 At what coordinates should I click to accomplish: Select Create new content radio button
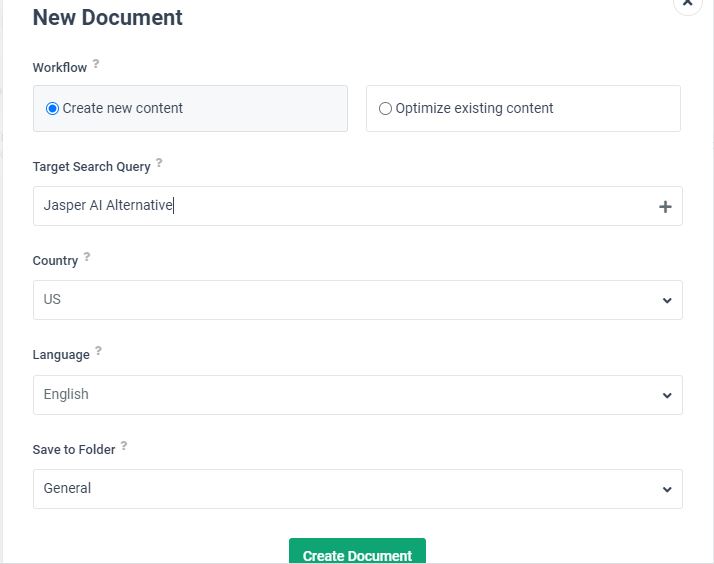click(x=53, y=109)
